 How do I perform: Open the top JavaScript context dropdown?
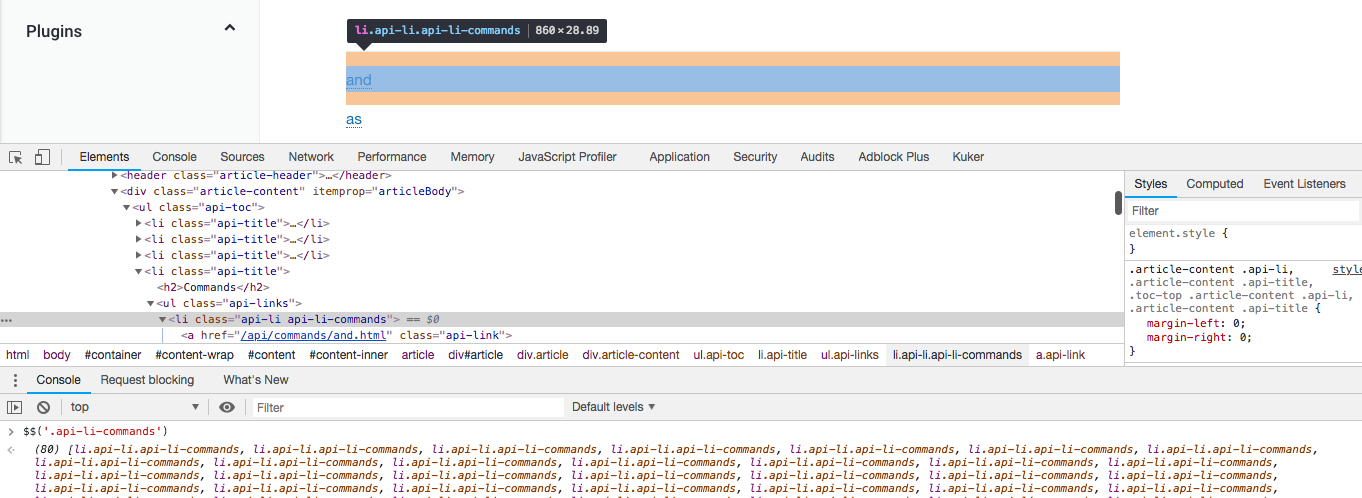(134, 407)
